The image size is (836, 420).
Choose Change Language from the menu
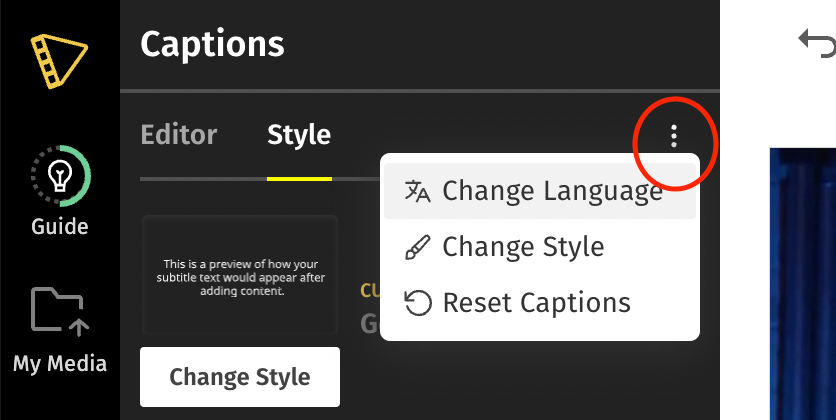coord(540,191)
